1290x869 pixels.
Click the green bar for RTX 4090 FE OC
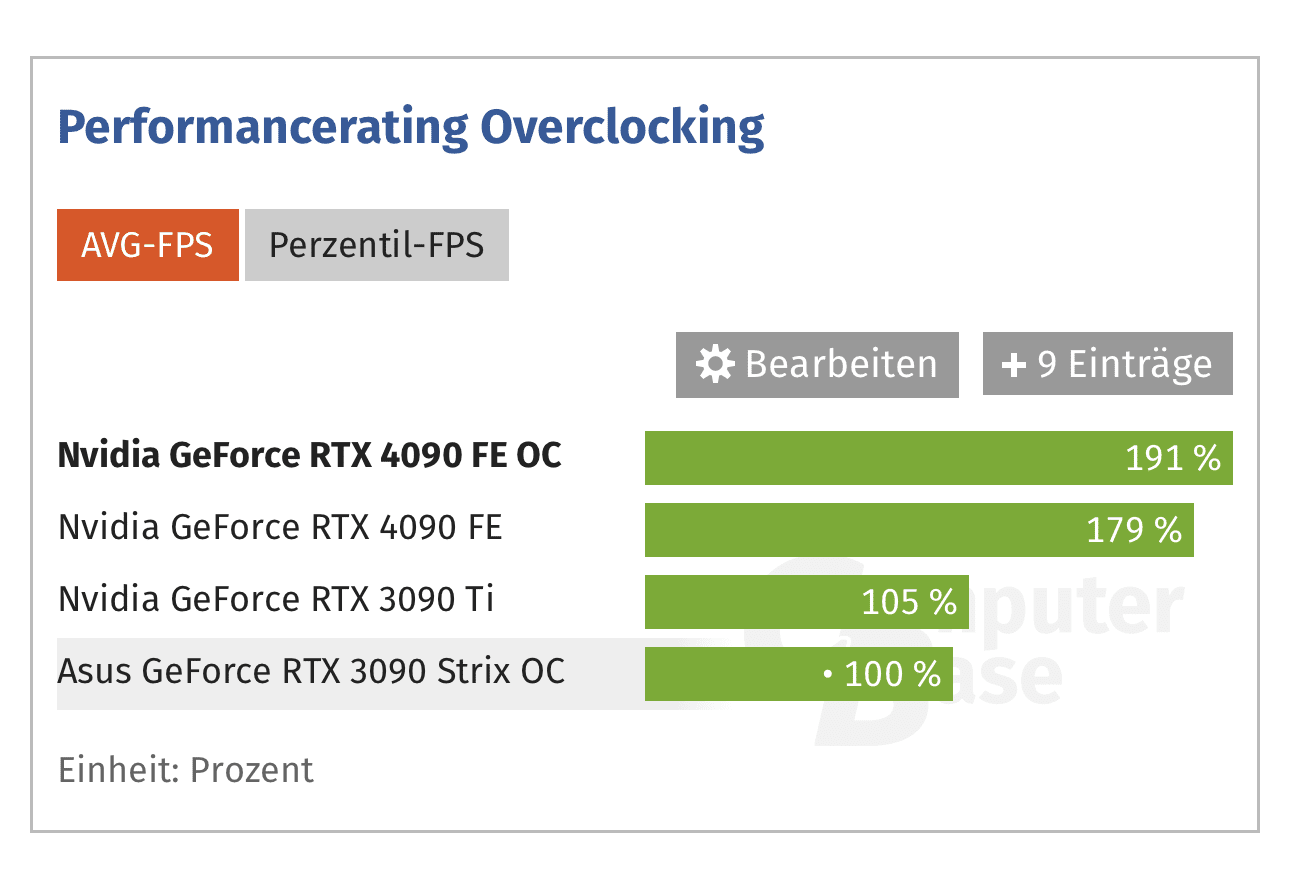(880, 458)
